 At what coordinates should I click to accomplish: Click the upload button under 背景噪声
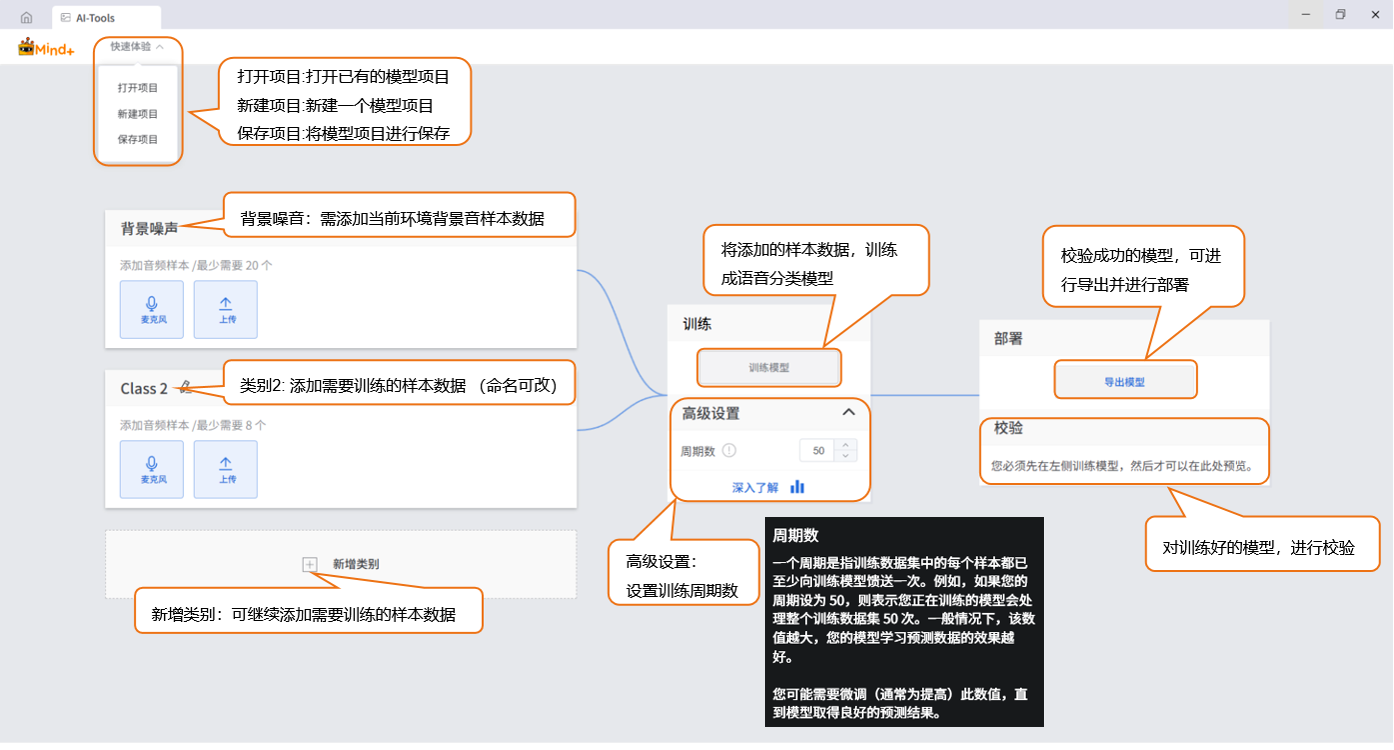tap(226, 309)
